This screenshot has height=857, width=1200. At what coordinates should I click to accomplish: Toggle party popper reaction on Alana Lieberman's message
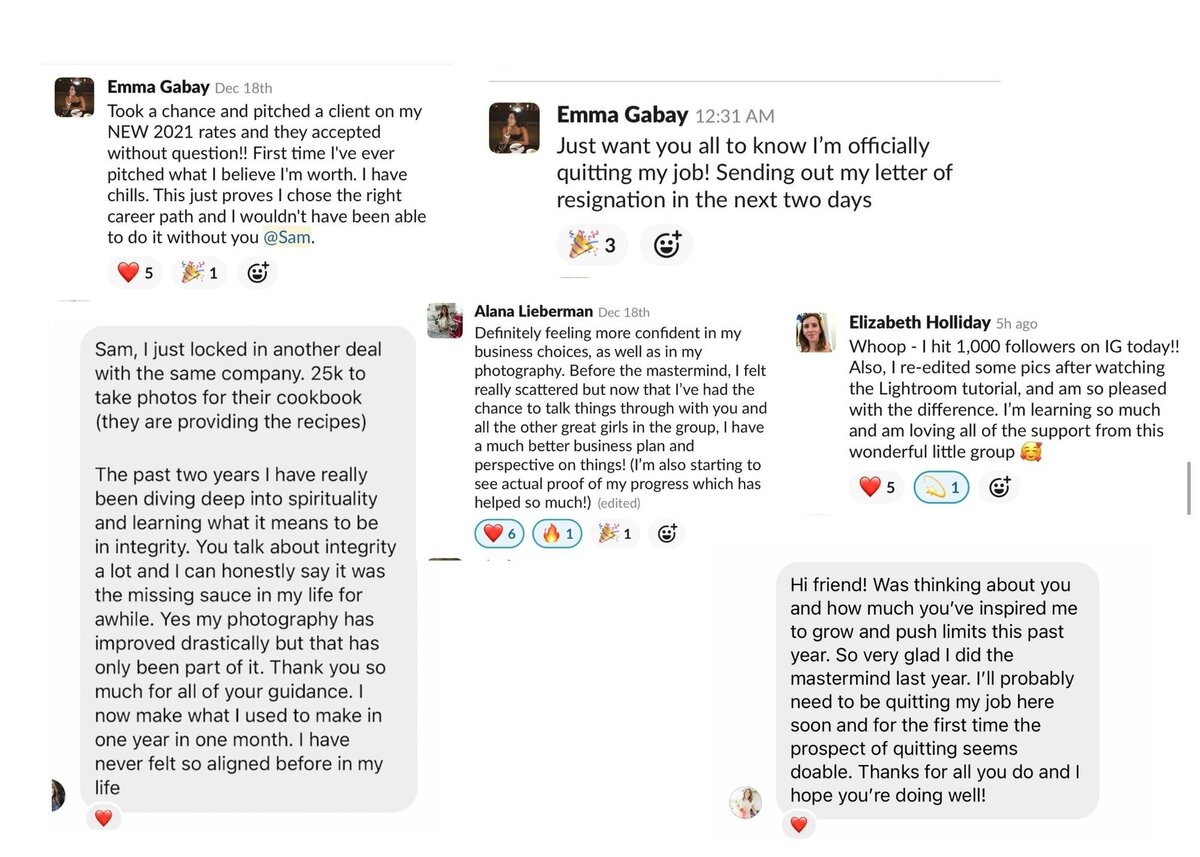tap(615, 534)
